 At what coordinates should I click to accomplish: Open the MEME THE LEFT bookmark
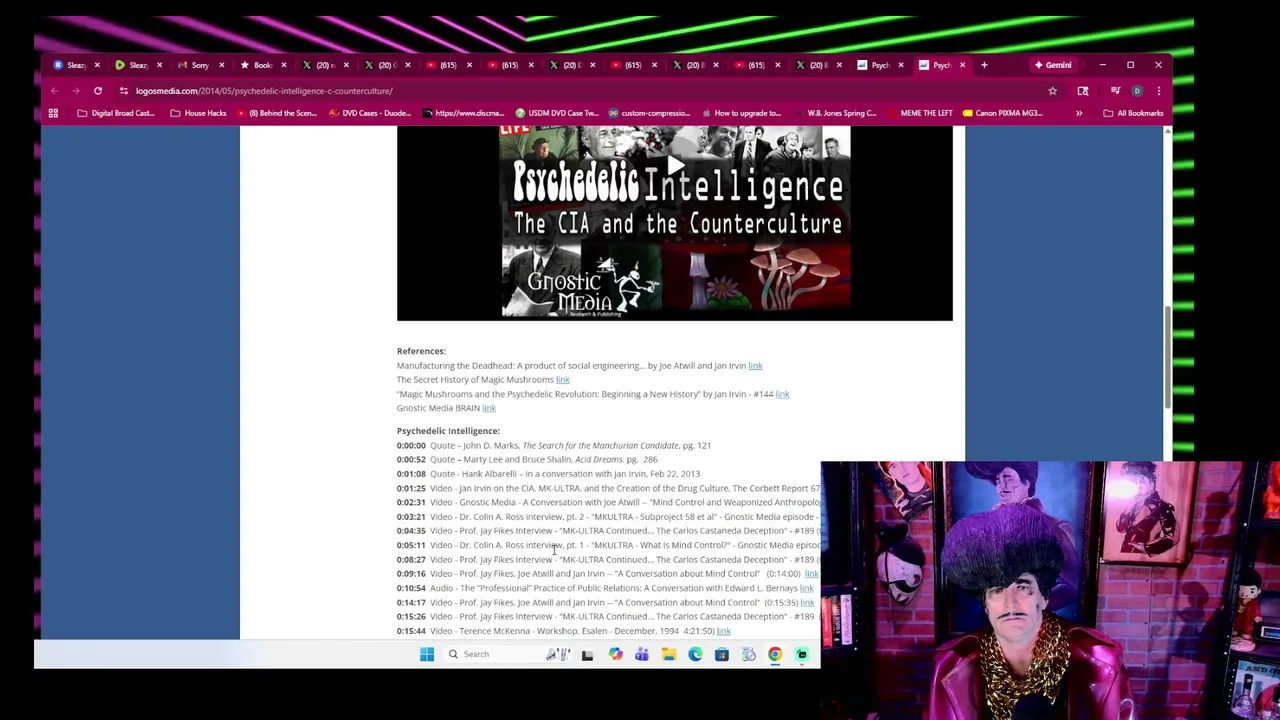[919, 113]
